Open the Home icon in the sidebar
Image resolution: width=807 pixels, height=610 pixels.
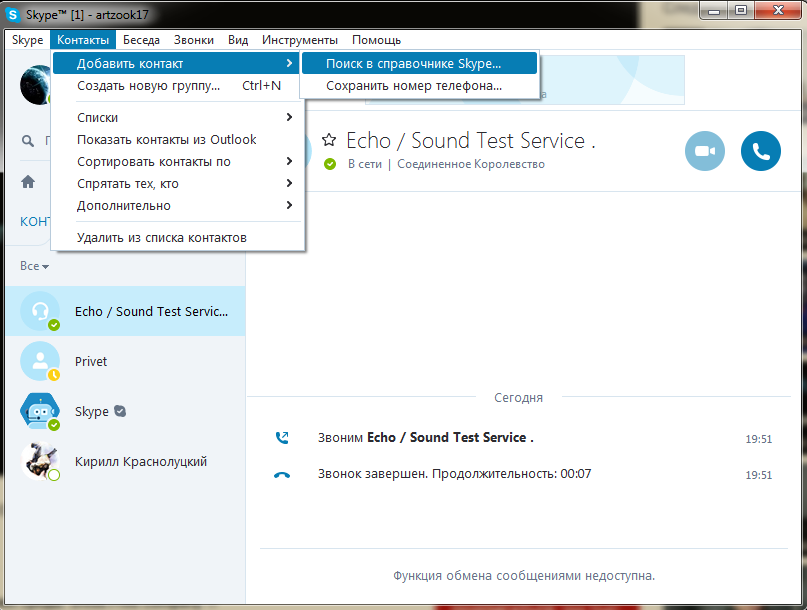[x=28, y=182]
